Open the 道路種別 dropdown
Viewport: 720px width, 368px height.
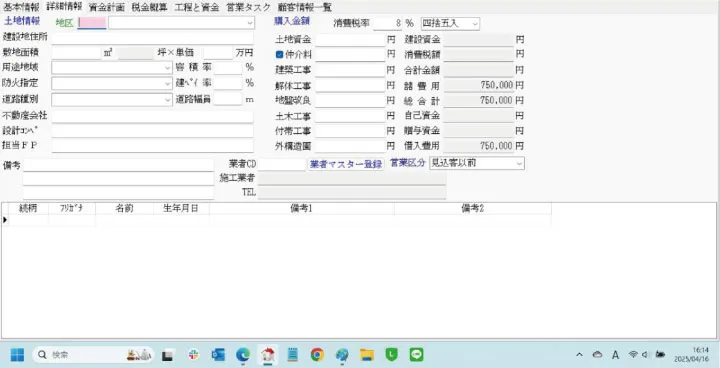[x=168, y=100]
